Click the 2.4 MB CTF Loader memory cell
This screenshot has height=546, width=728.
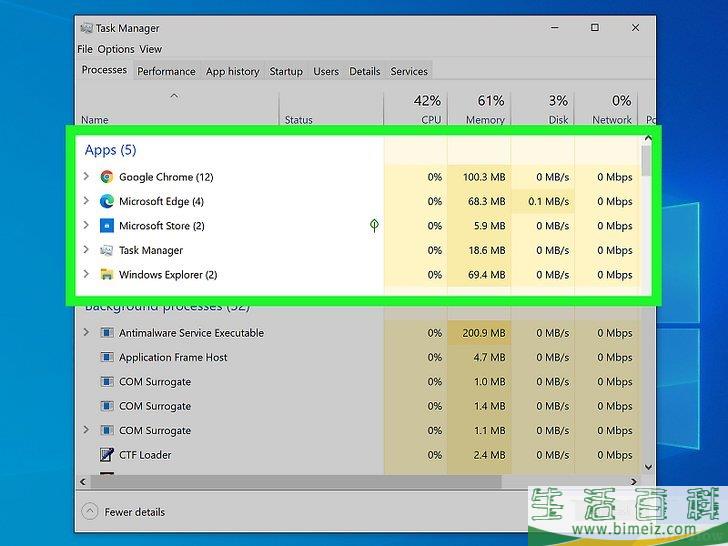point(479,455)
